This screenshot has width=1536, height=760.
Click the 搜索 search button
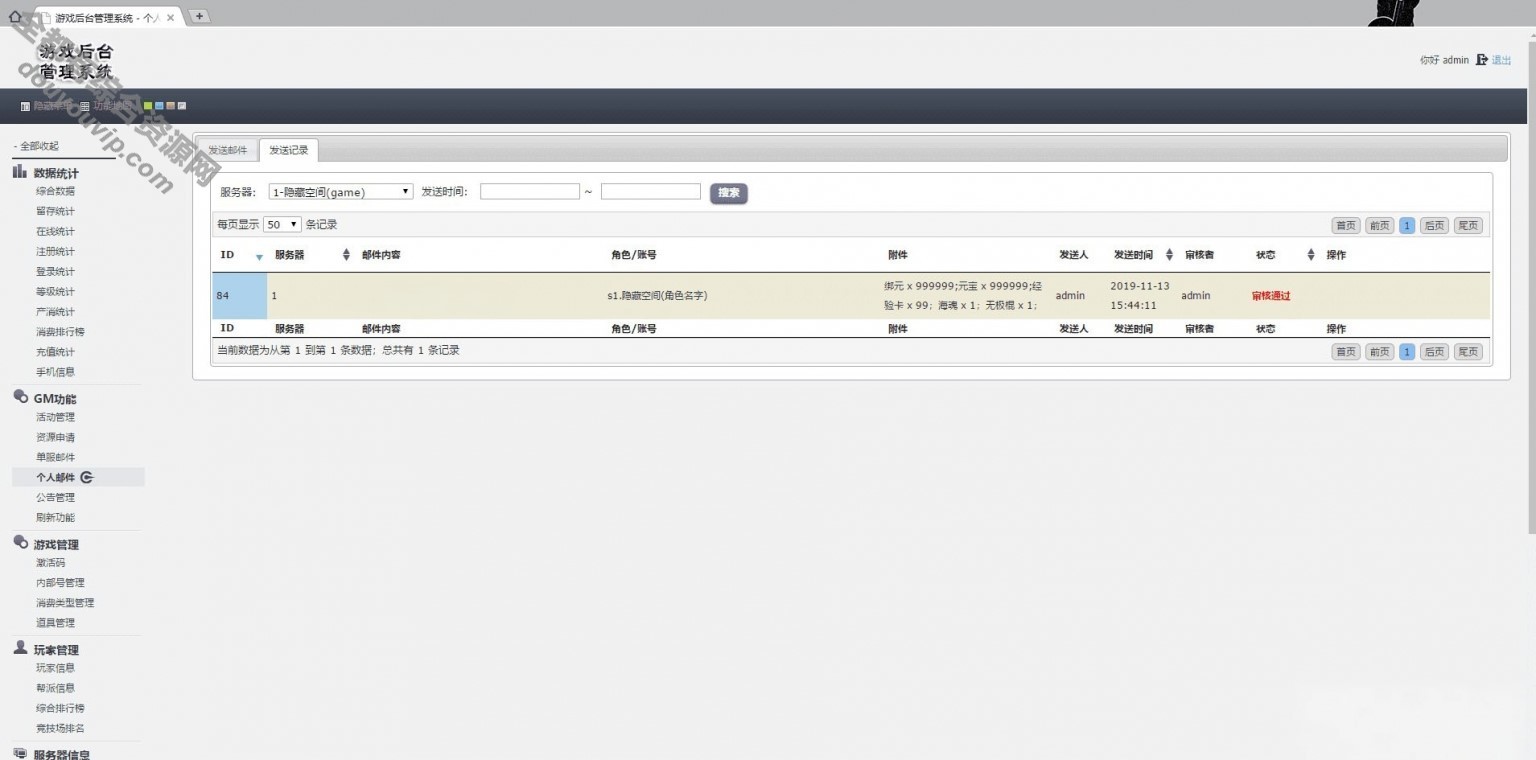pos(729,193)
